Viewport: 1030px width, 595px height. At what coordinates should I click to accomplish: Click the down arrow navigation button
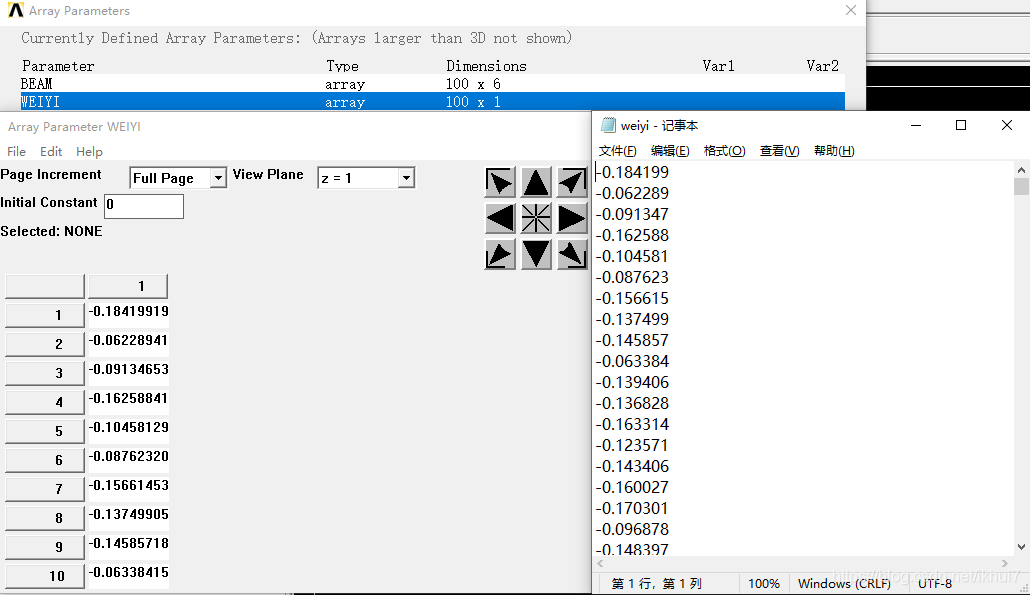pyautogui.click(x=536, y=254)
